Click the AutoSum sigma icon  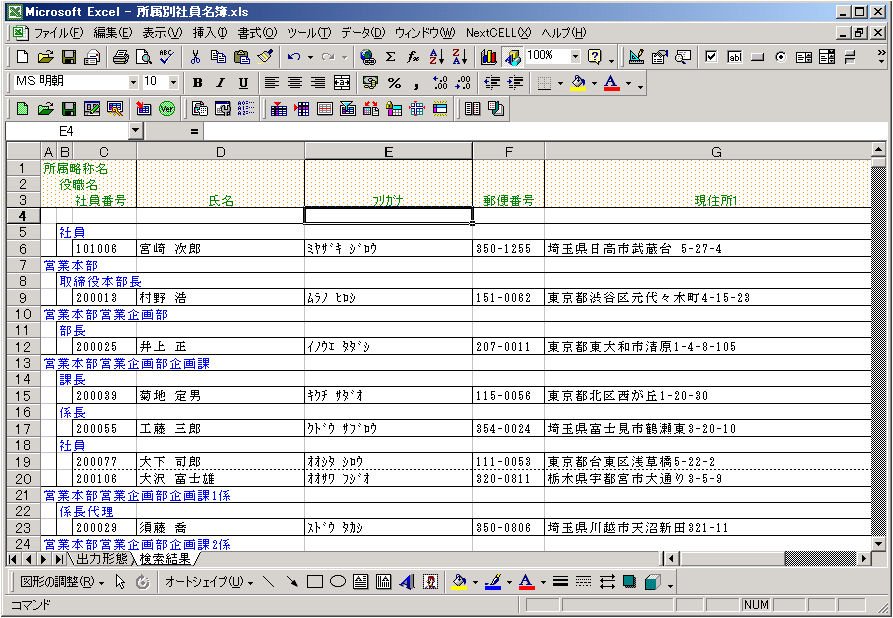tap(391, 56)
